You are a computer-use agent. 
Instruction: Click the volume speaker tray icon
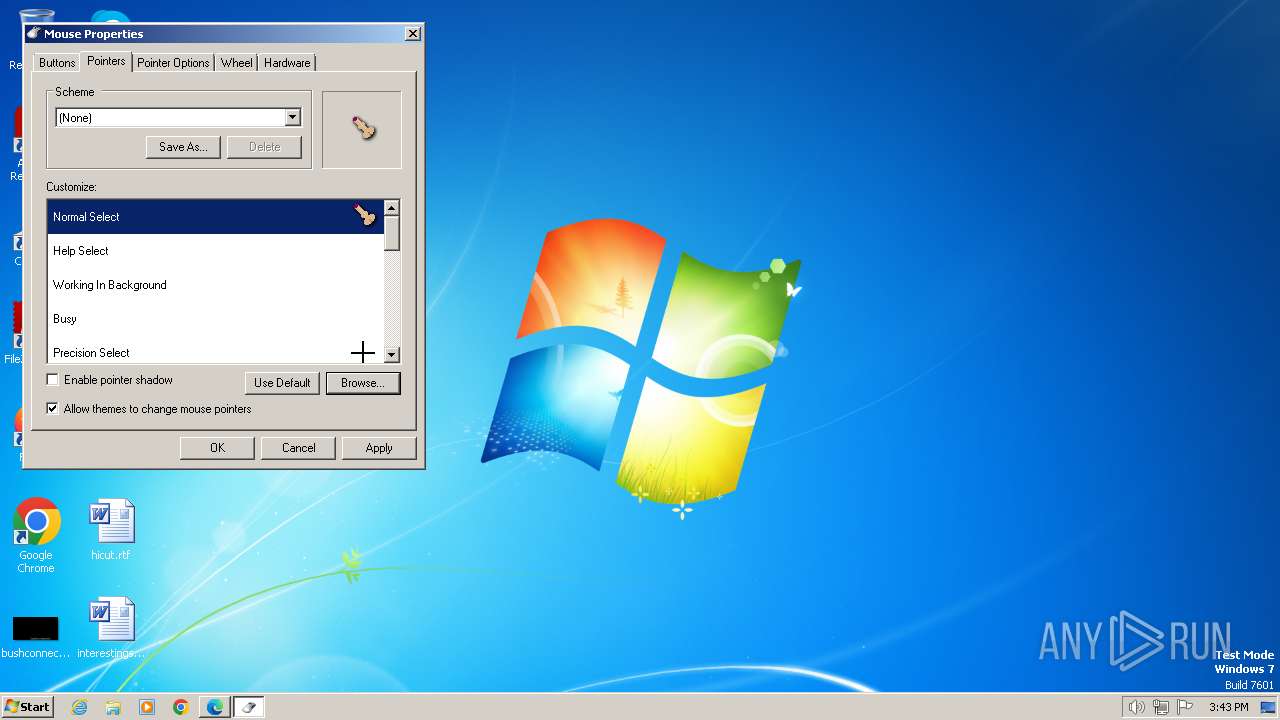tap(1136, 707)
